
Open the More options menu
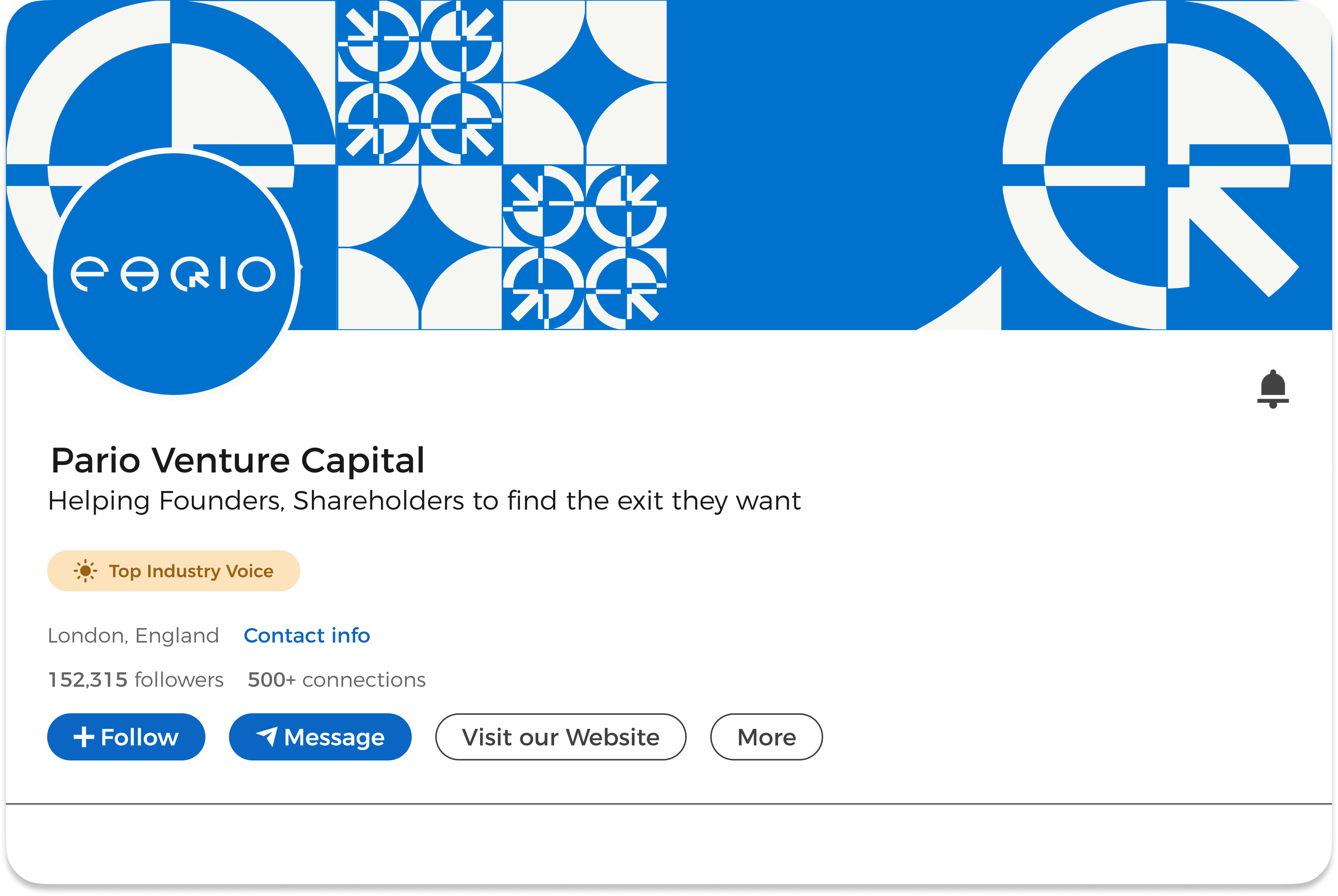coord(766,737)
